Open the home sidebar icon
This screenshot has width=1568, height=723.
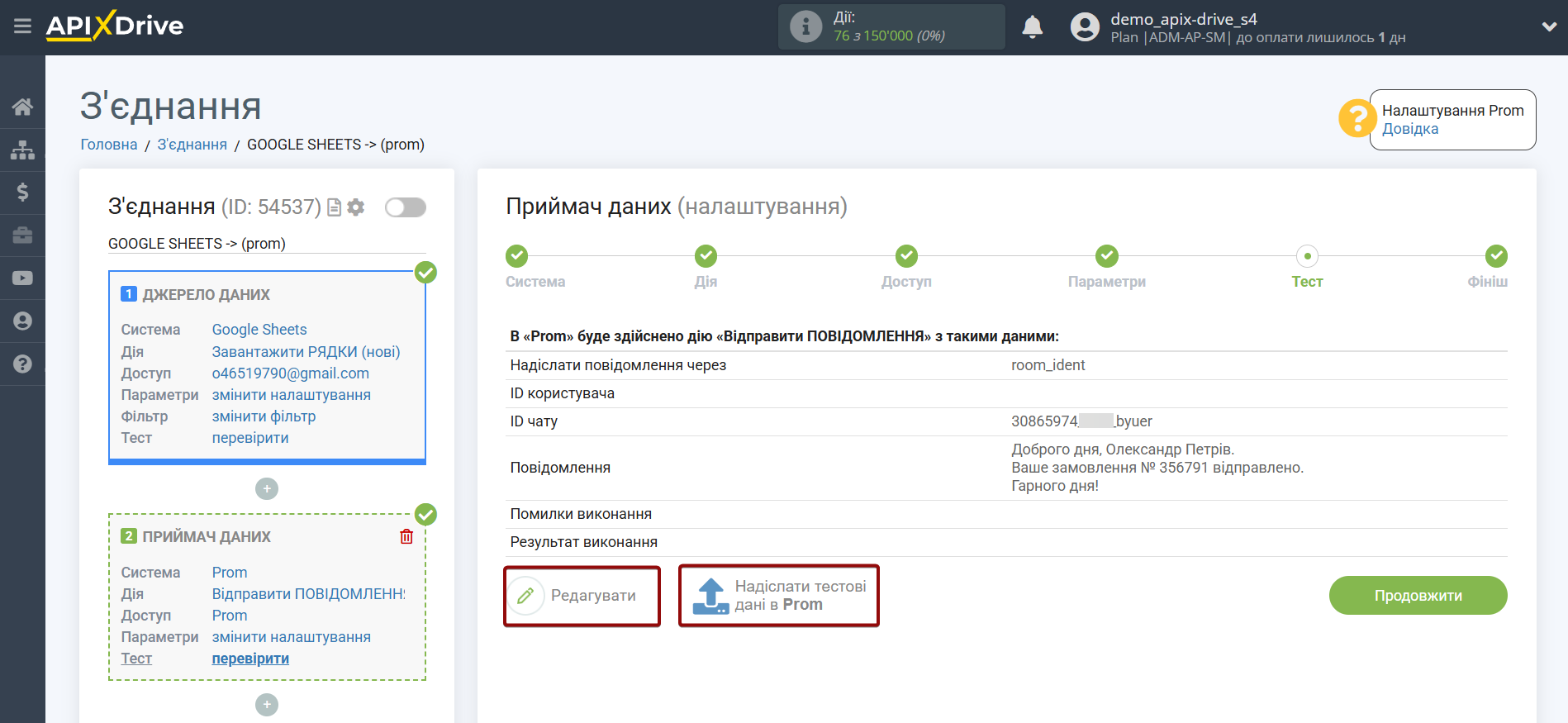coord(22,107)
